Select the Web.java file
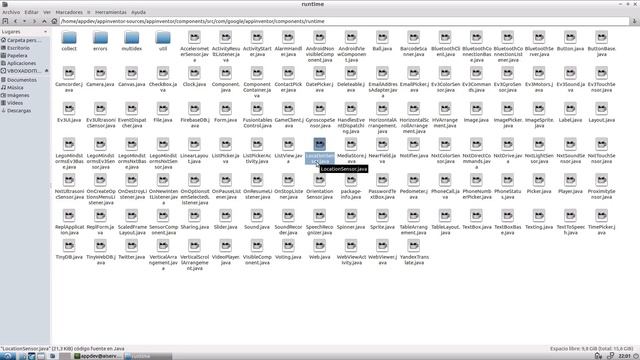 pos(320,250)
